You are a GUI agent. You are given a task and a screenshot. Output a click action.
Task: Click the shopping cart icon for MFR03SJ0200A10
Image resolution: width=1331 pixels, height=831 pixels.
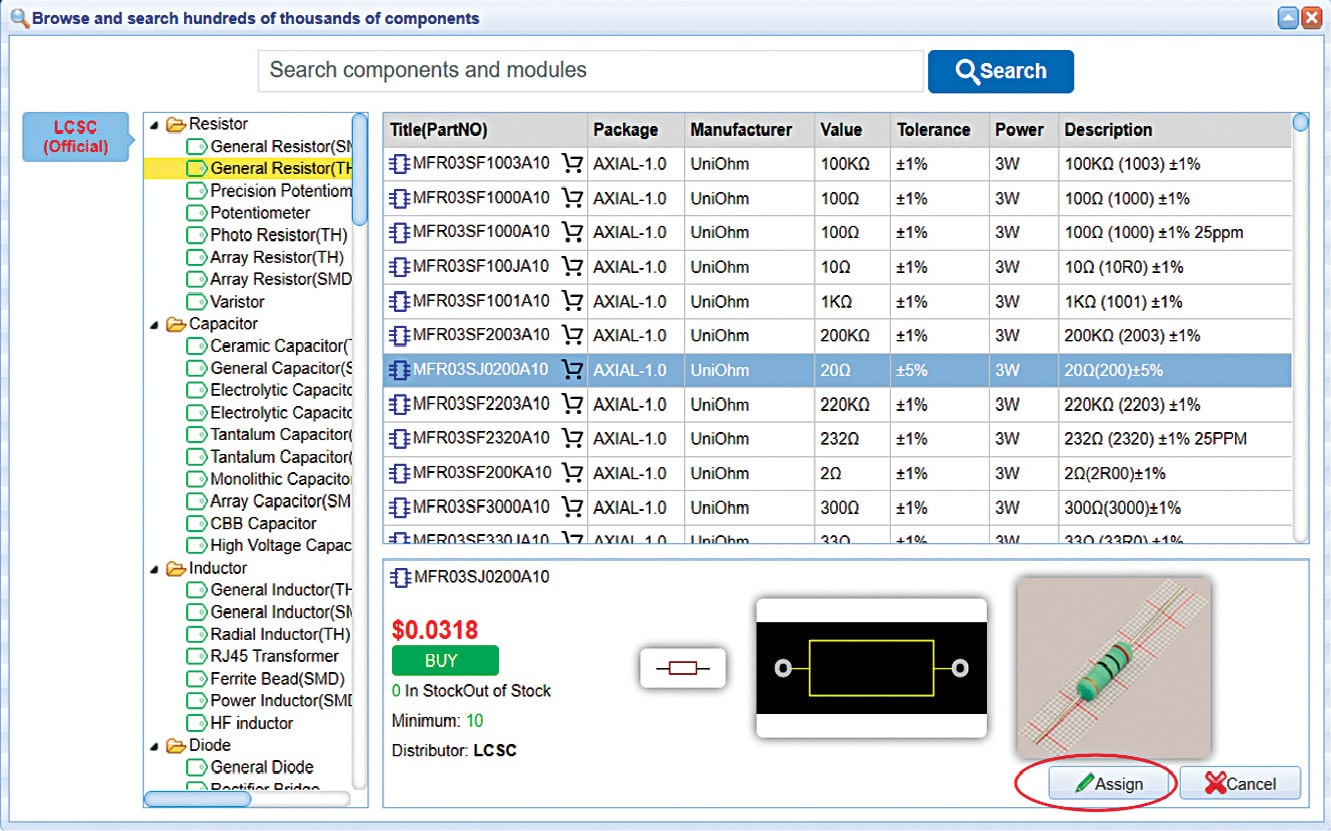pyautogui.click(x=572, y=370)
